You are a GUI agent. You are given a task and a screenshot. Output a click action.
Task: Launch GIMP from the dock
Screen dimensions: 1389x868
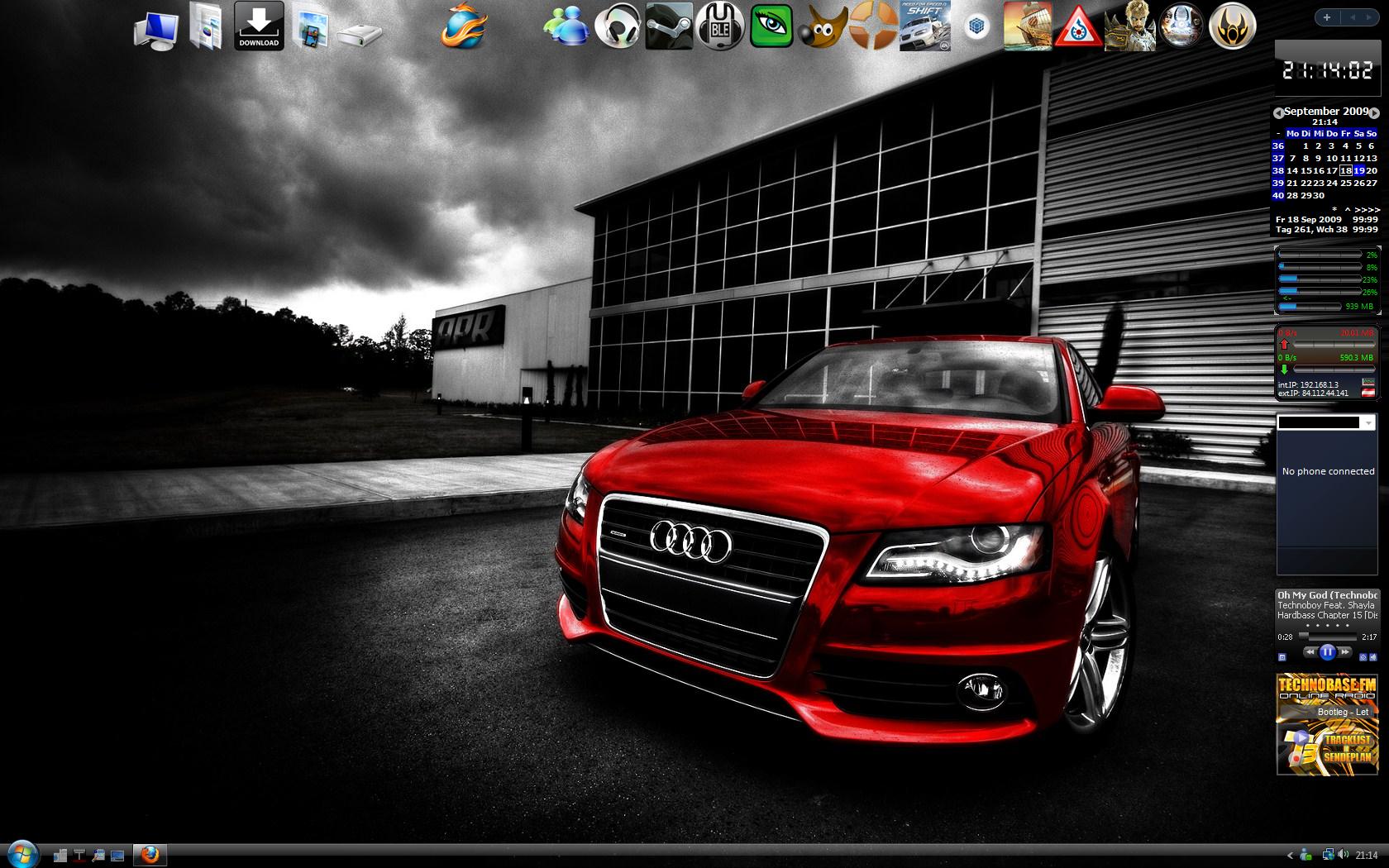pos(823,26)
